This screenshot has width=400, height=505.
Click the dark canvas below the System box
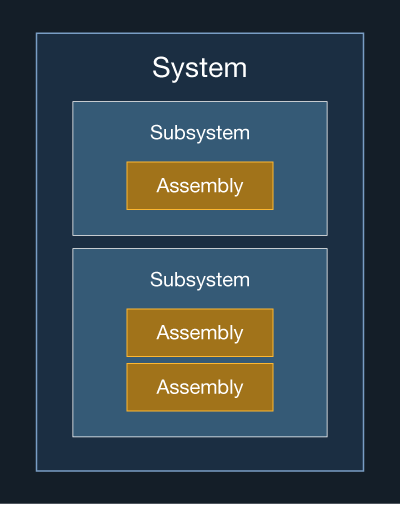point(200,487)
